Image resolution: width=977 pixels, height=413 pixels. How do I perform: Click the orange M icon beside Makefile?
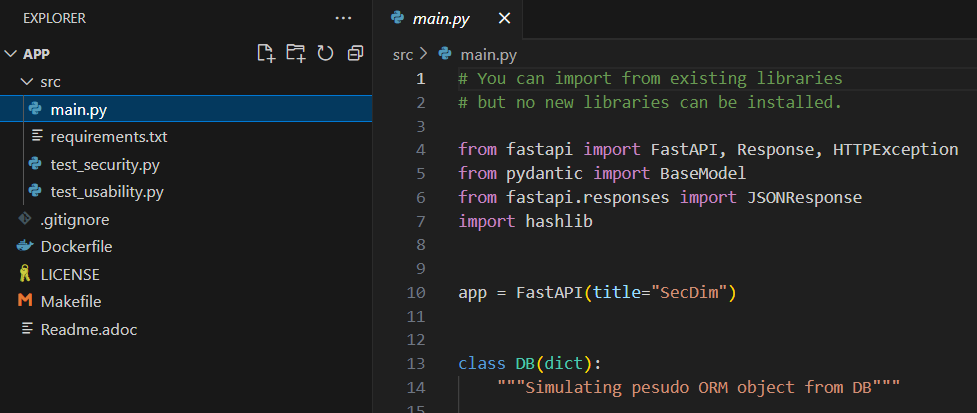[x=25, y=301]
